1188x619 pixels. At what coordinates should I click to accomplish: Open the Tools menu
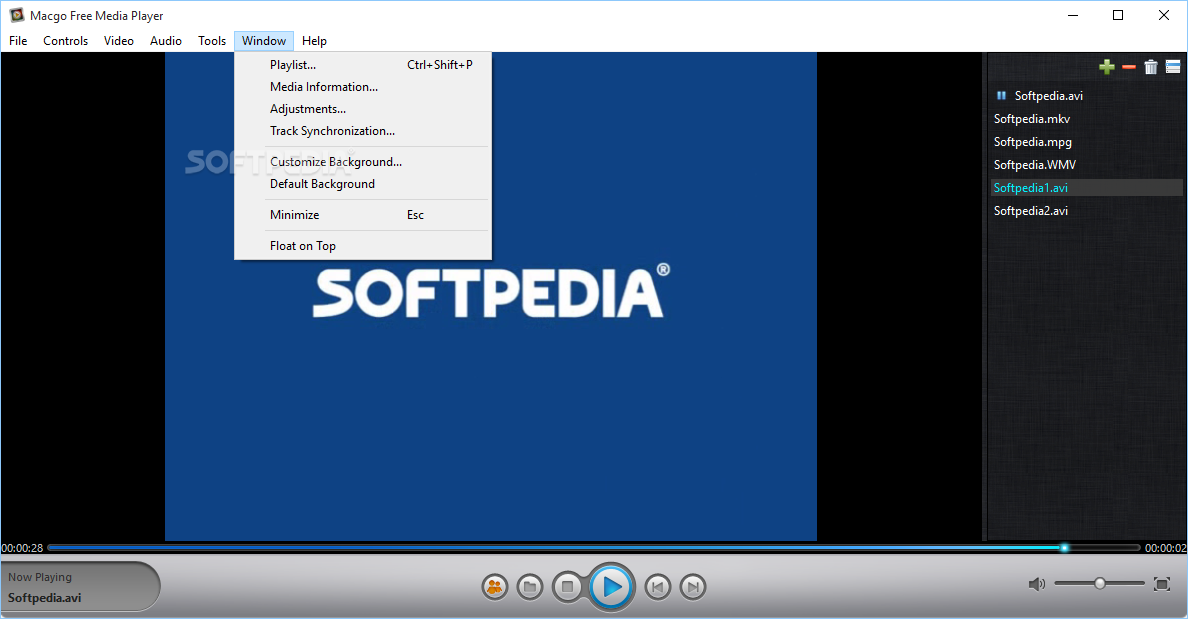coord(212,41)
